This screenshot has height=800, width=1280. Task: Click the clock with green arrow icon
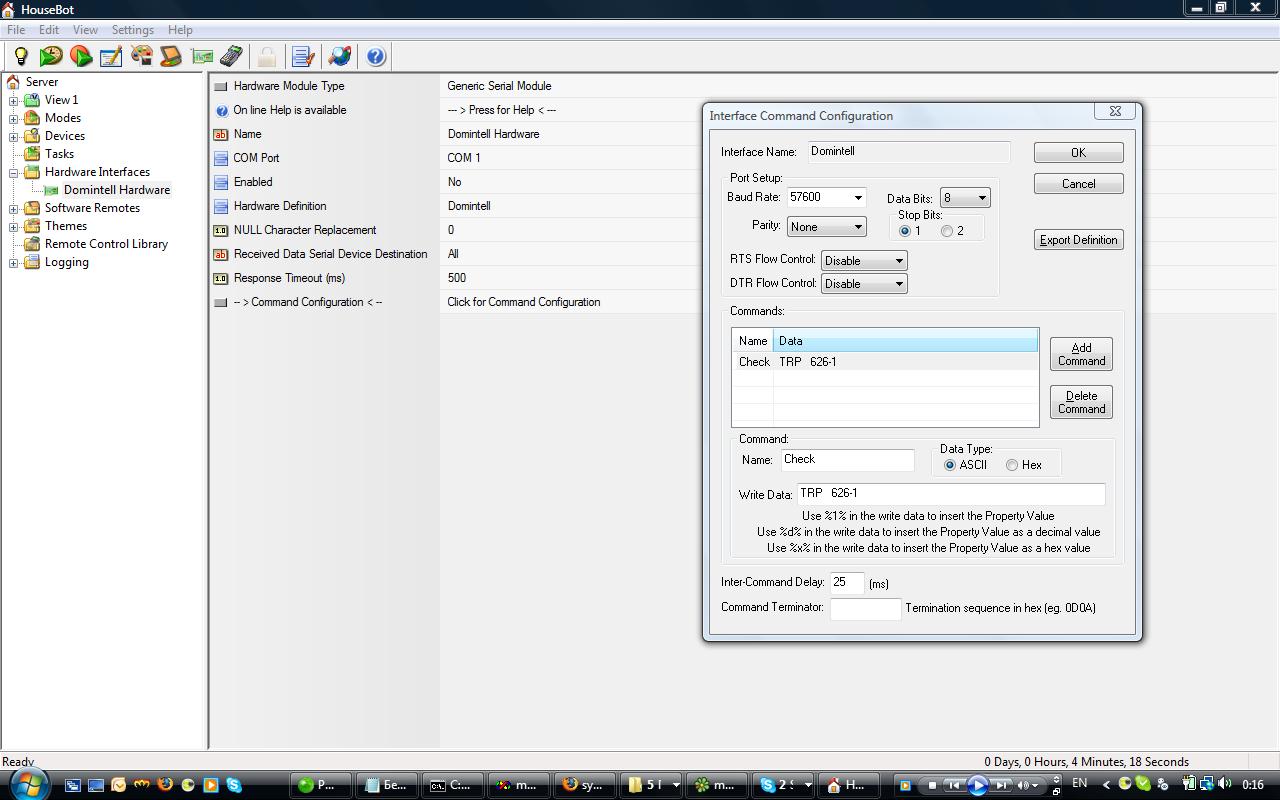[x=51, y=56]
